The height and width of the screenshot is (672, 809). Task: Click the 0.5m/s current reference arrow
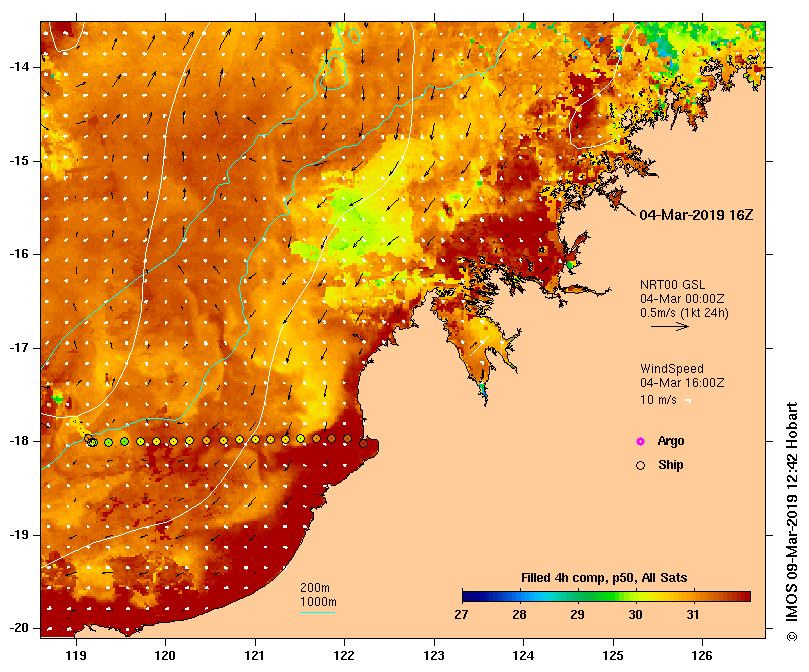[670, 326]
